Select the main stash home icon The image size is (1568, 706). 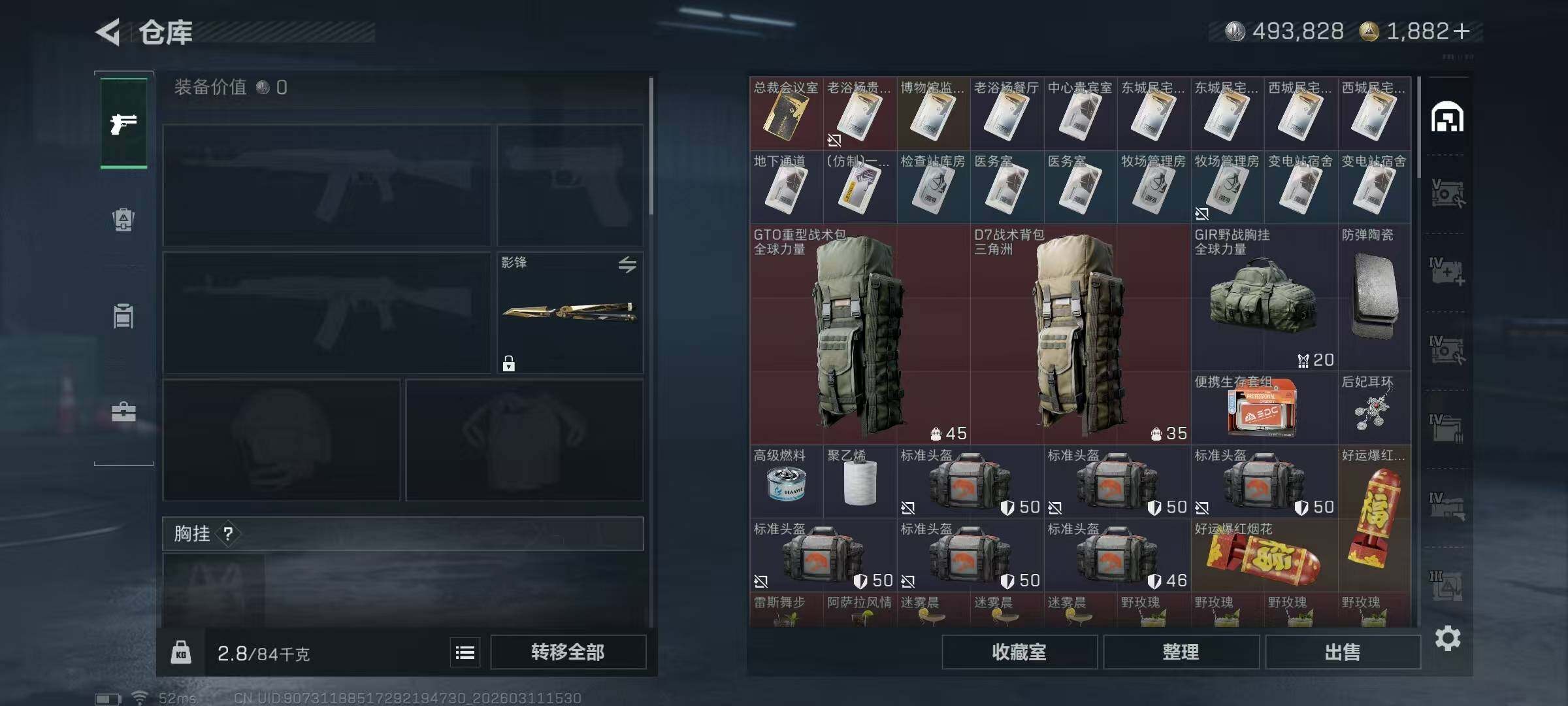tap(1447, 117)
